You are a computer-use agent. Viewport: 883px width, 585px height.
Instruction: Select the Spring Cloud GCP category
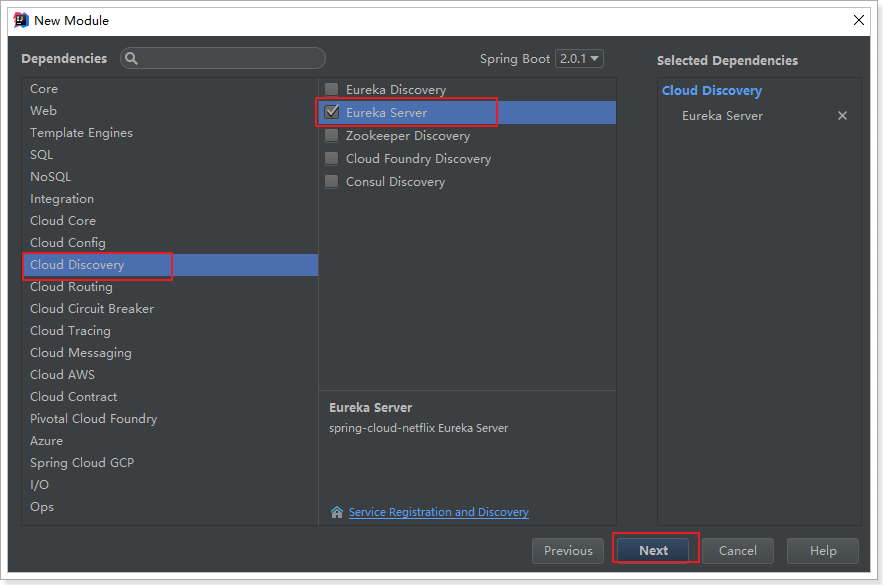(x=170, y=462)
